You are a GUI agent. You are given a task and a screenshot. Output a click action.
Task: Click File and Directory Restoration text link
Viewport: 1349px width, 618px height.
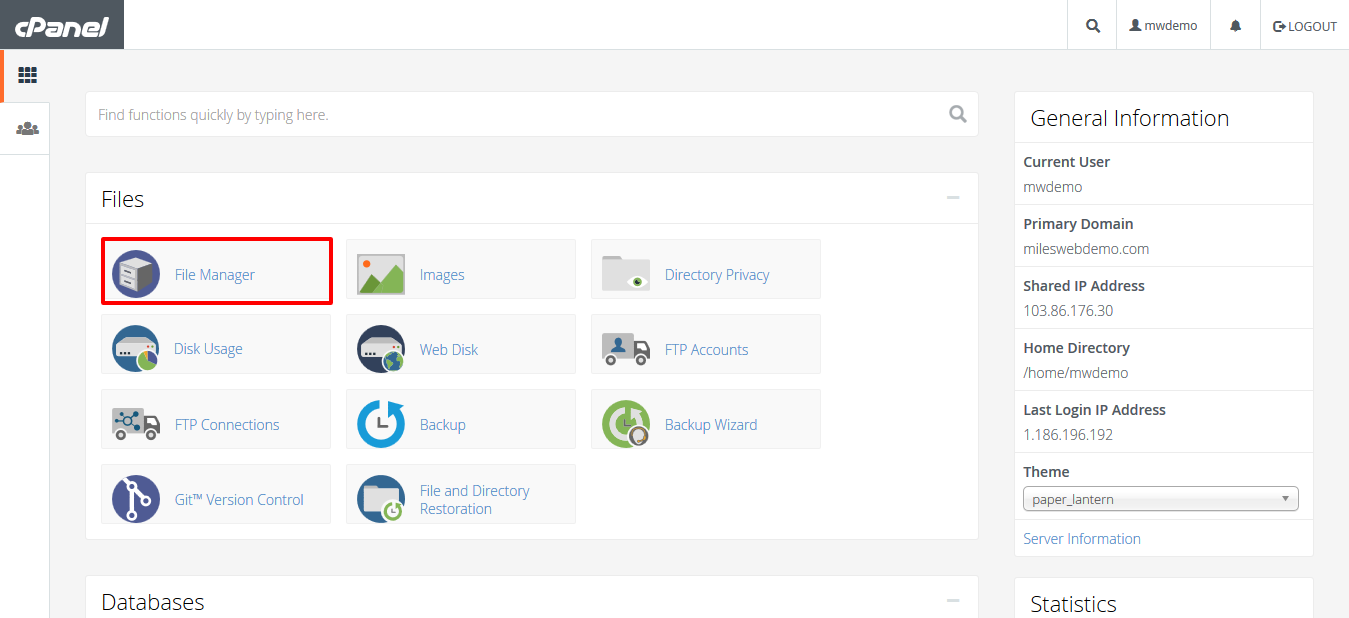(x=475, y=499)
